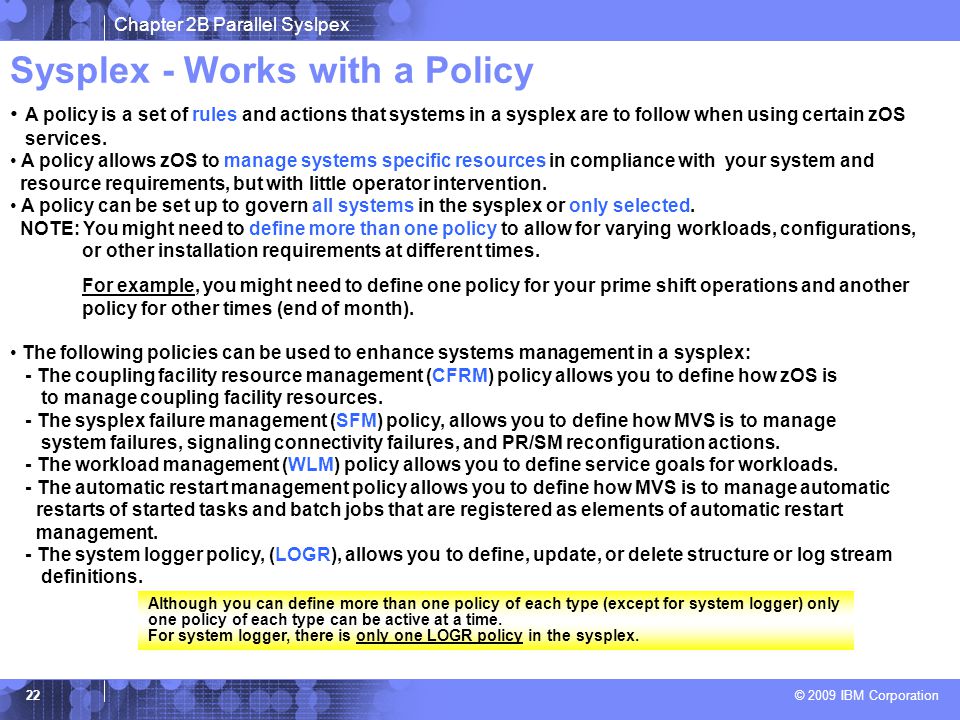The width and height of the screenshot is (960, 720).
Task: Click the blue acronym 'LOGR' in parentheses
Action: pos(302,555)
